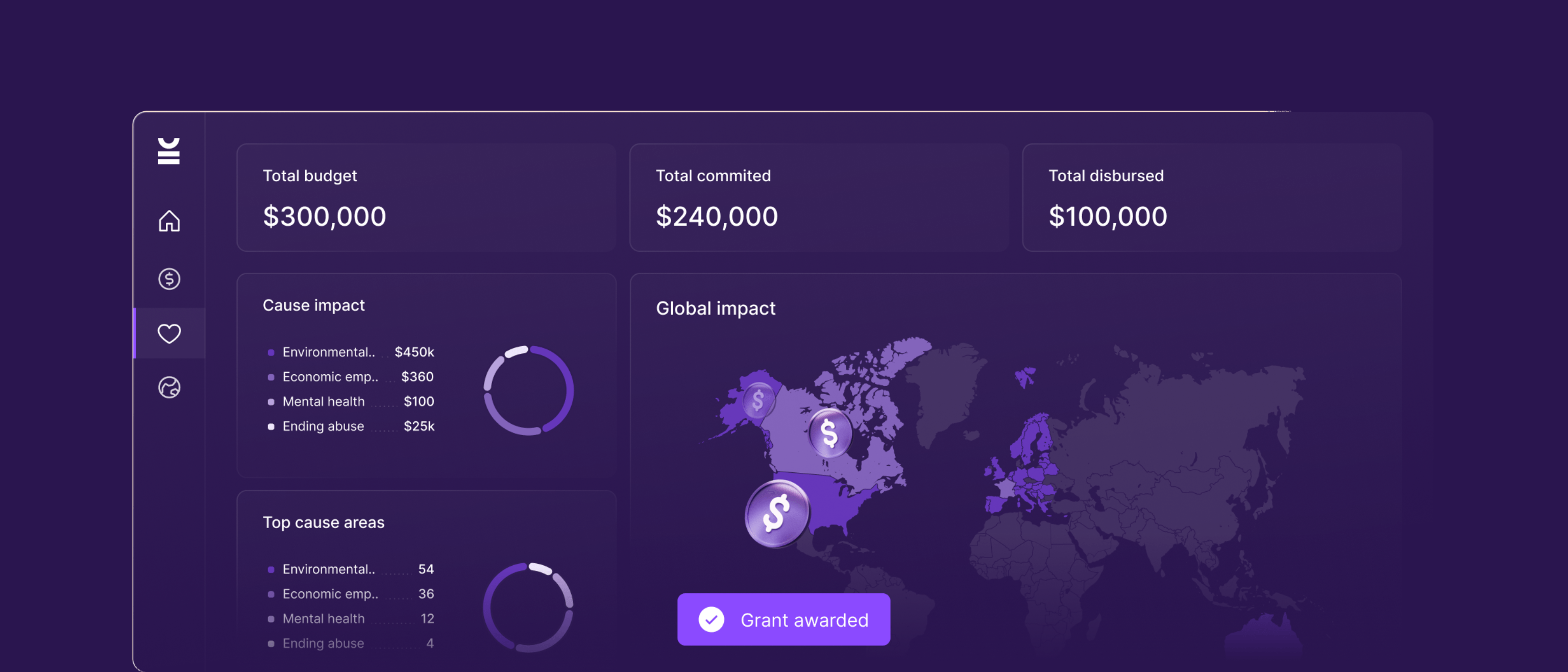Open the Total commited card
Screen dimensions: 1568x672
[x=818, y=197]
